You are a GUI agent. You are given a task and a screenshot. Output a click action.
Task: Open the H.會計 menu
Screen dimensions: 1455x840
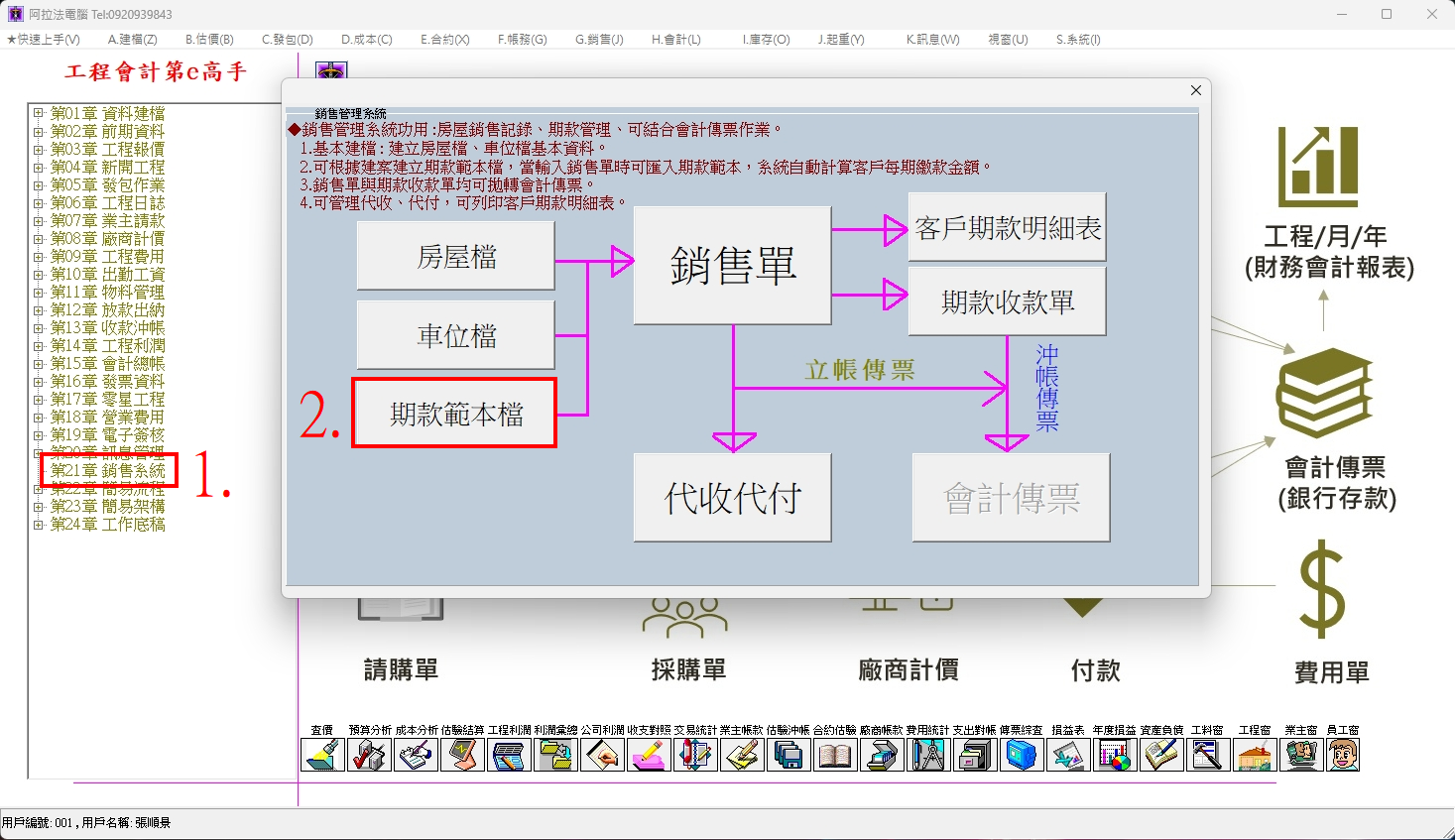click(x=675, y=40)
